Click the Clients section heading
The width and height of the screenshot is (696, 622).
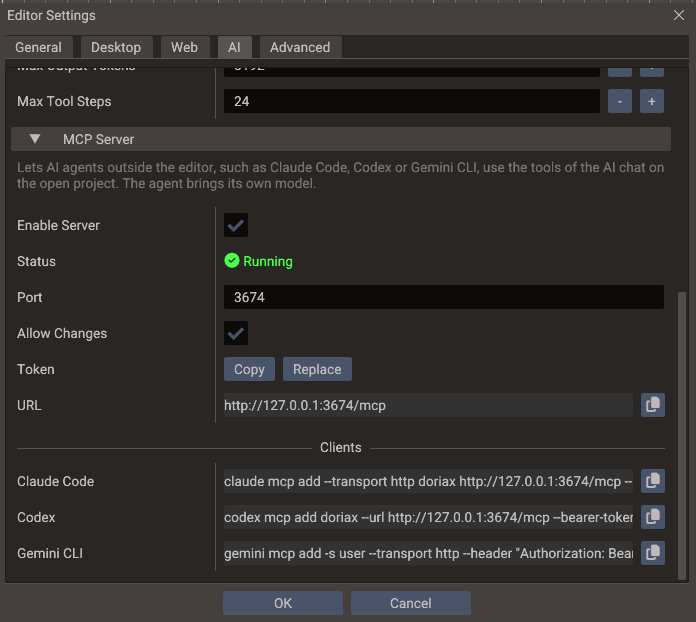[x=341, y=447]
